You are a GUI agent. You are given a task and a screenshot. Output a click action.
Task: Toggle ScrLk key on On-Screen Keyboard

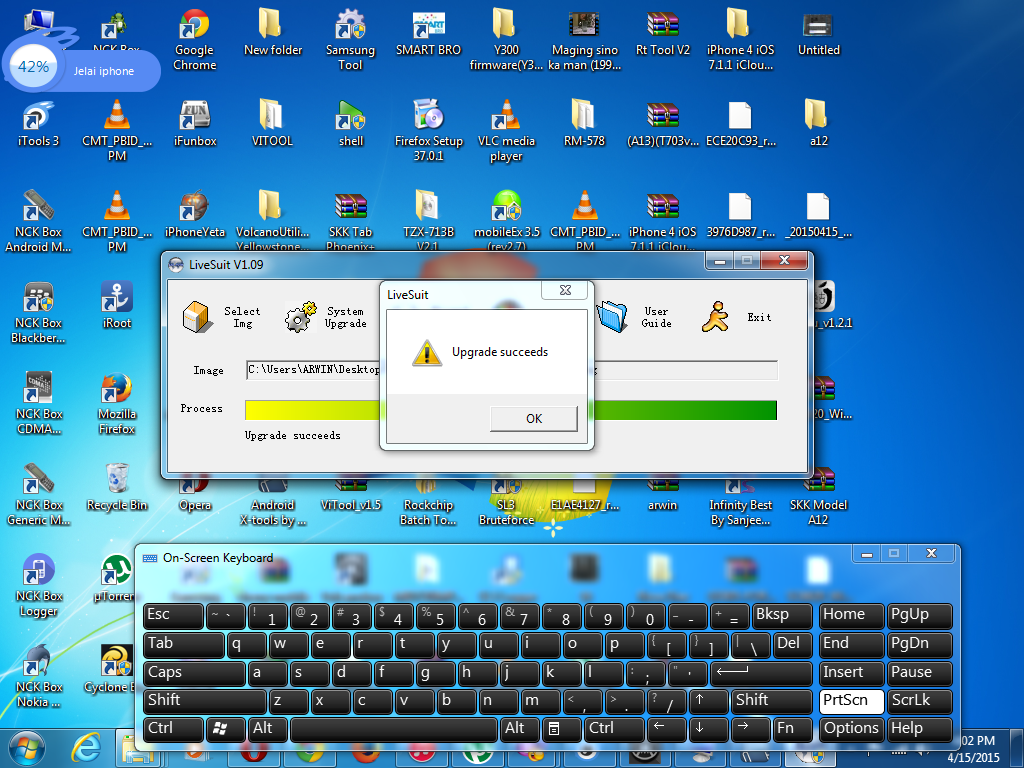[x=919, y=700]
